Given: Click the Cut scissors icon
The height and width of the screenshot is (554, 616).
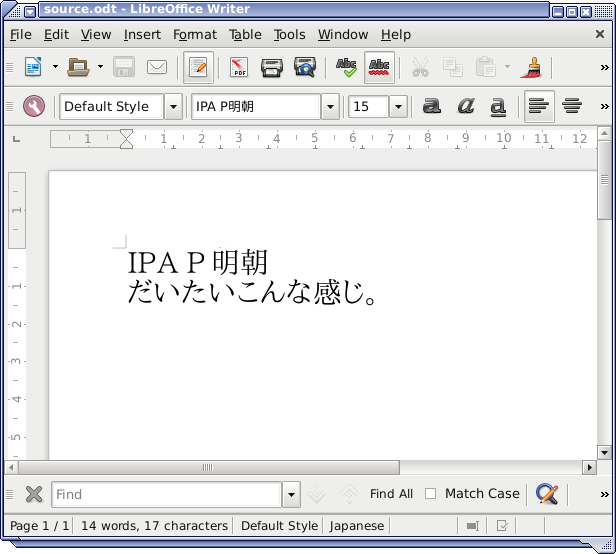Looking at the screenshot, I should [x=420, y=67].
